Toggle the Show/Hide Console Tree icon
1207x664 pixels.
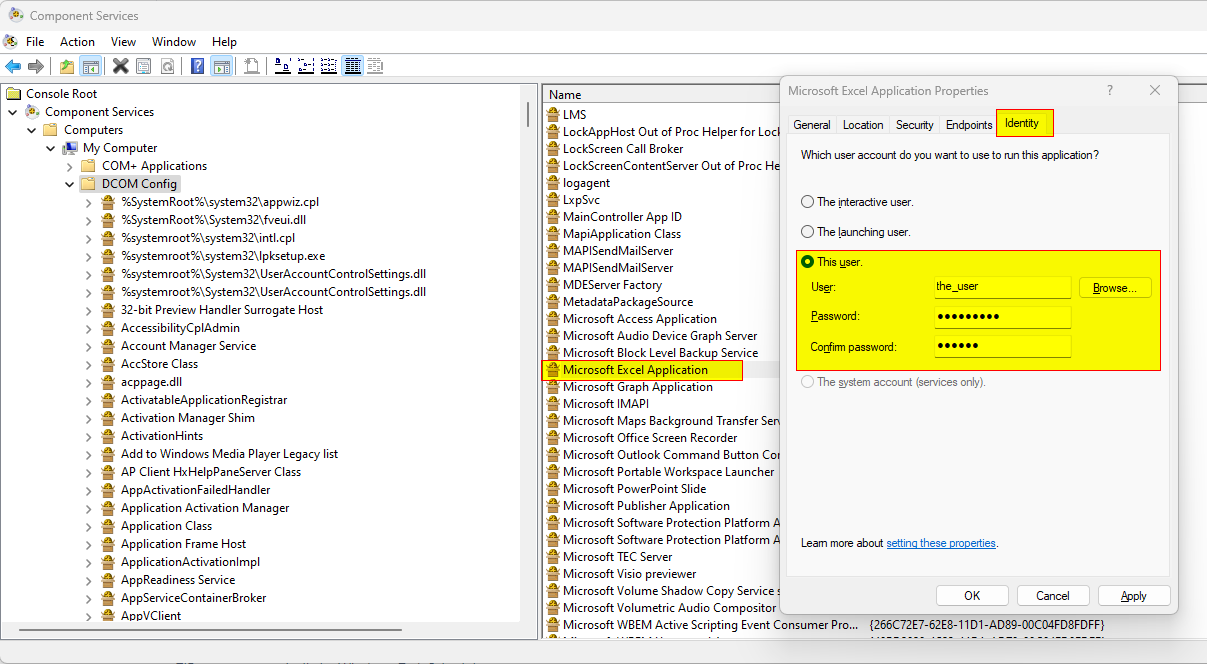click(91, 66)
